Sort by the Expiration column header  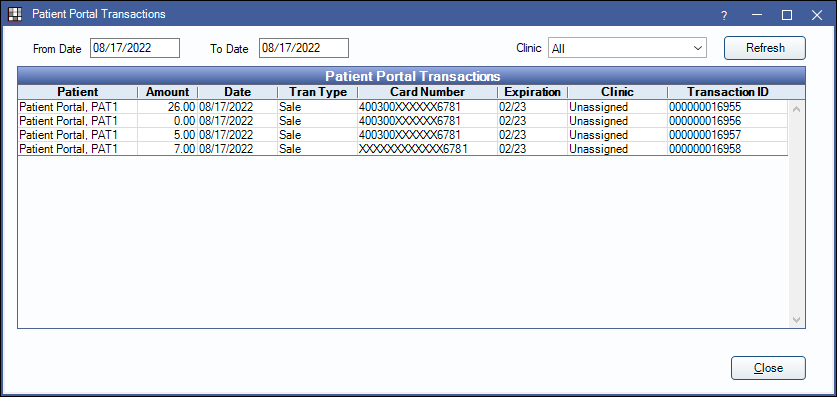coord(533,92)
